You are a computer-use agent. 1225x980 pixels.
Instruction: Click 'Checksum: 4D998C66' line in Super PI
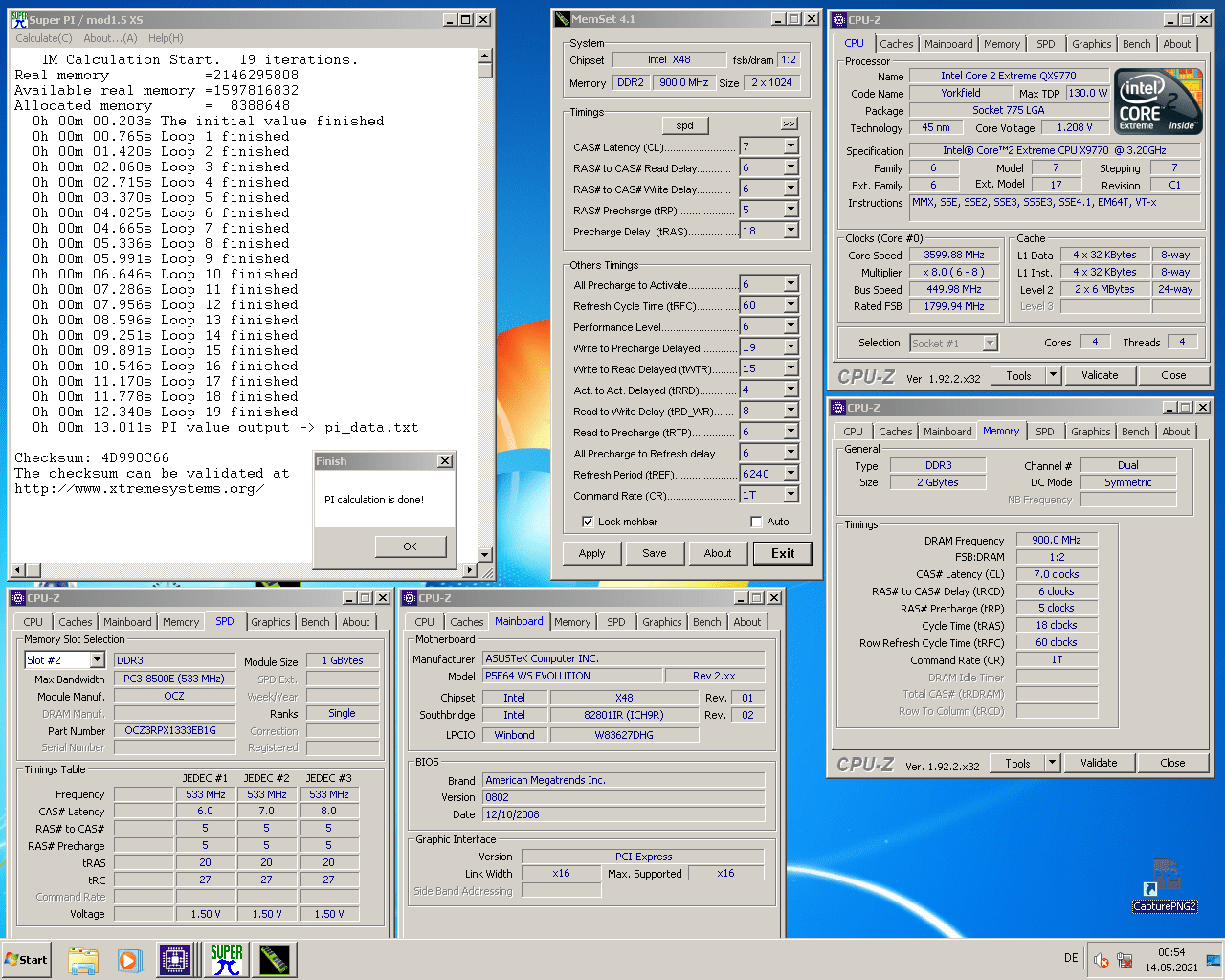(92, 457)
